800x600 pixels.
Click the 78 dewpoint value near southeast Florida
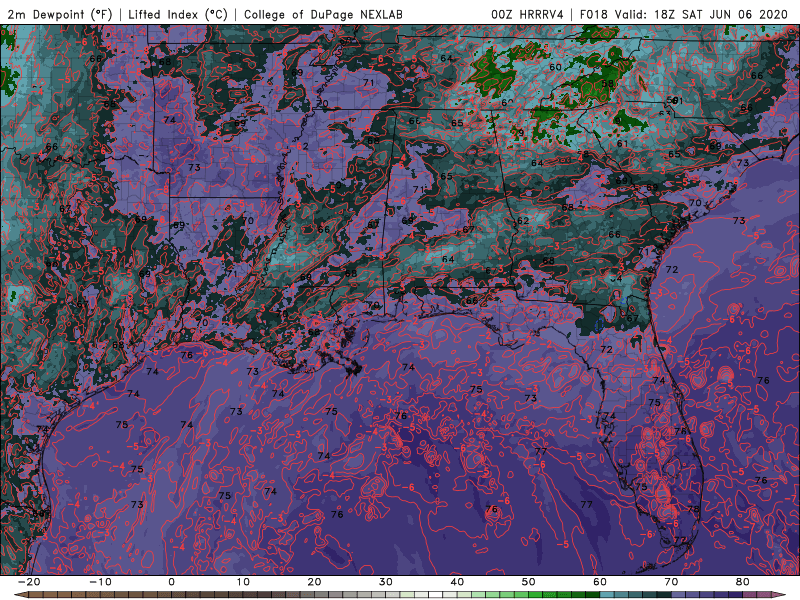[692, 509]
